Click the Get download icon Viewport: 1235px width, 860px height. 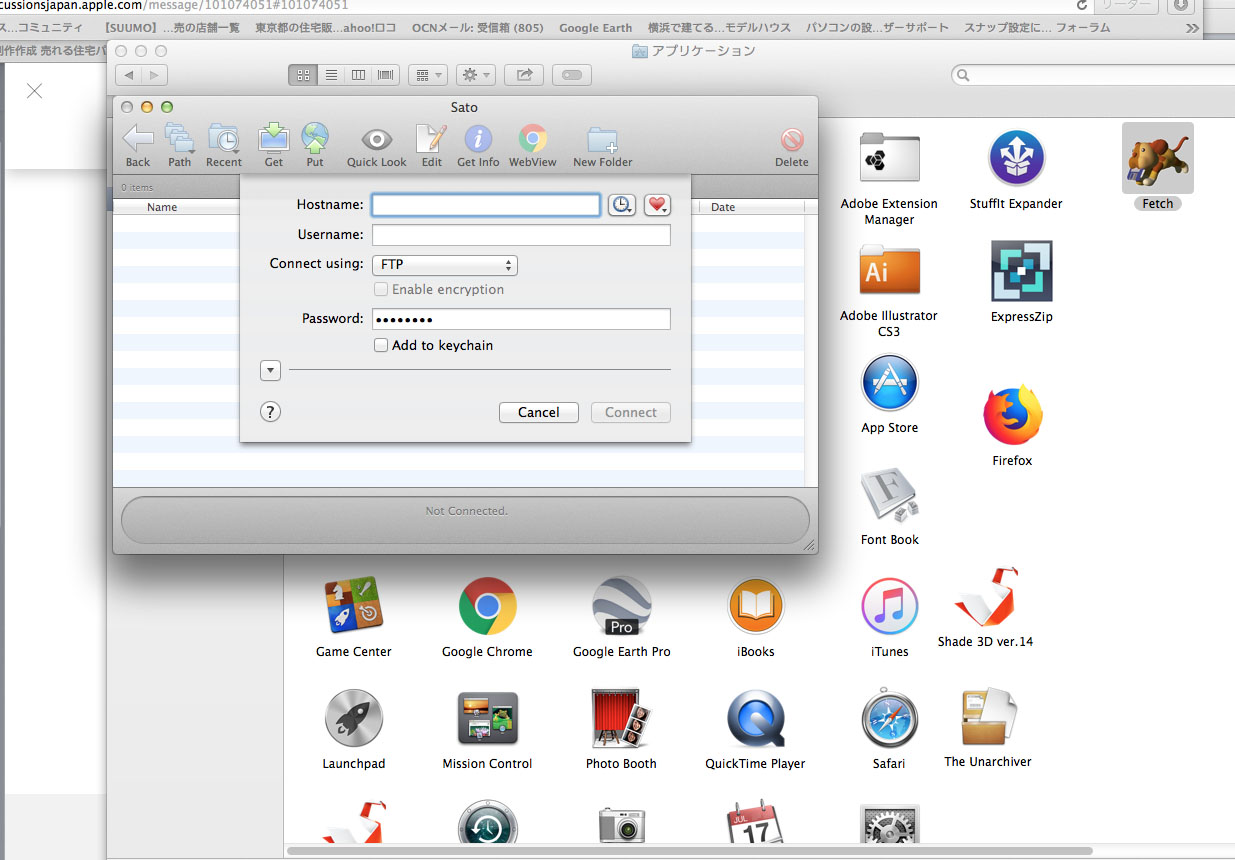tap(273, 138)
